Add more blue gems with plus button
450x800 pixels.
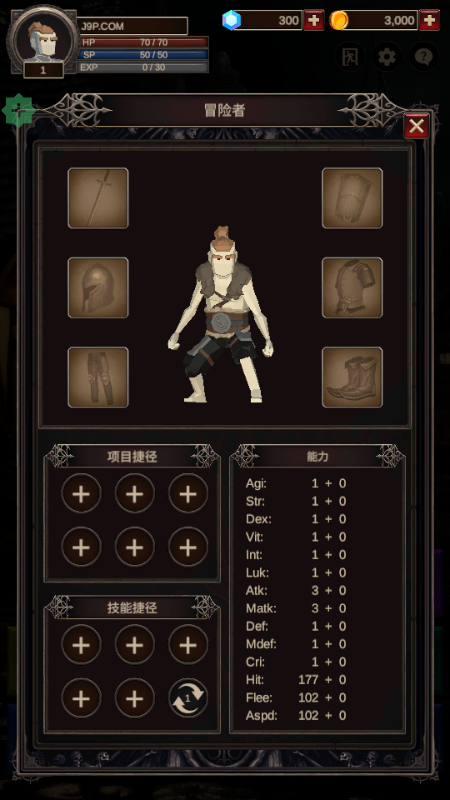pyautogui.click(x=314, y=20)
